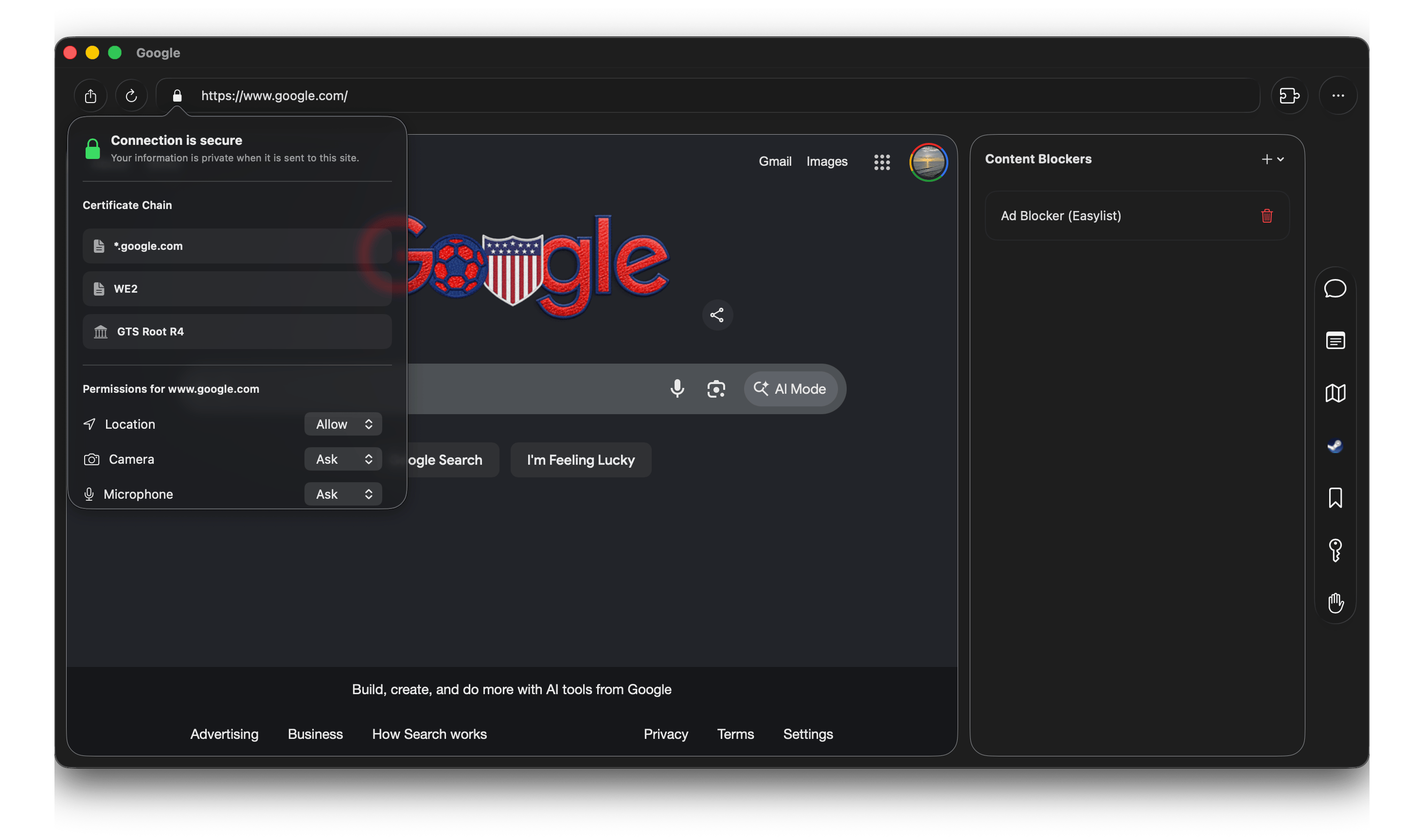Open the reader view sidebar icon
Screen dimensions: 1424x840
1335,341
